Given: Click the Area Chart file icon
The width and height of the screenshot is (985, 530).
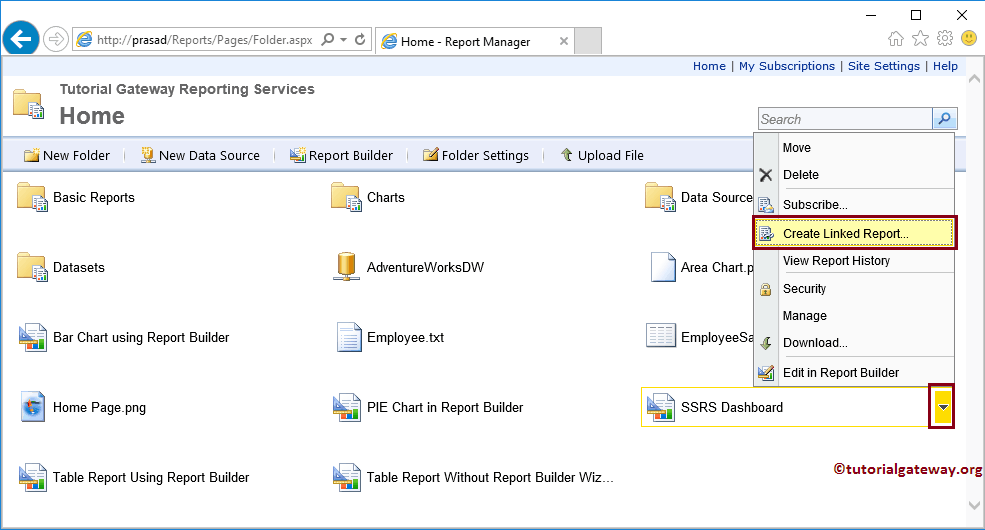Looking at the screenshot, I should click(663, 267).
